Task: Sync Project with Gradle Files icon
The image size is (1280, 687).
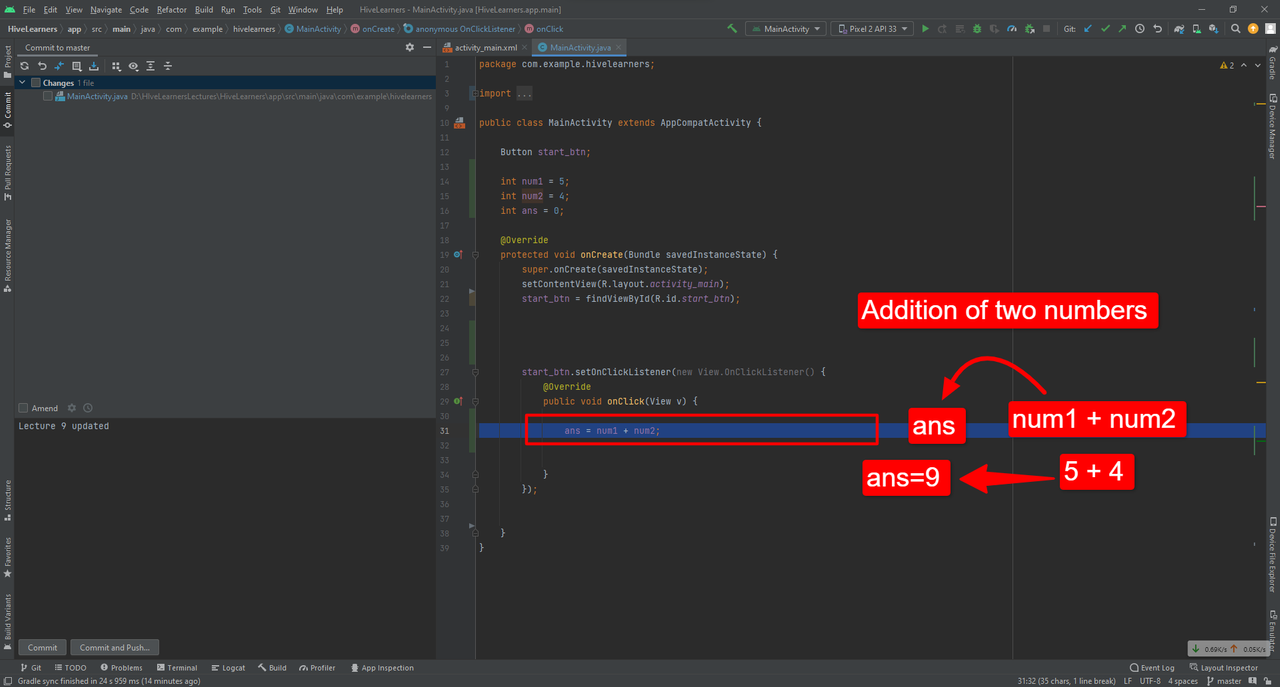Action: tap(1179, 29)
